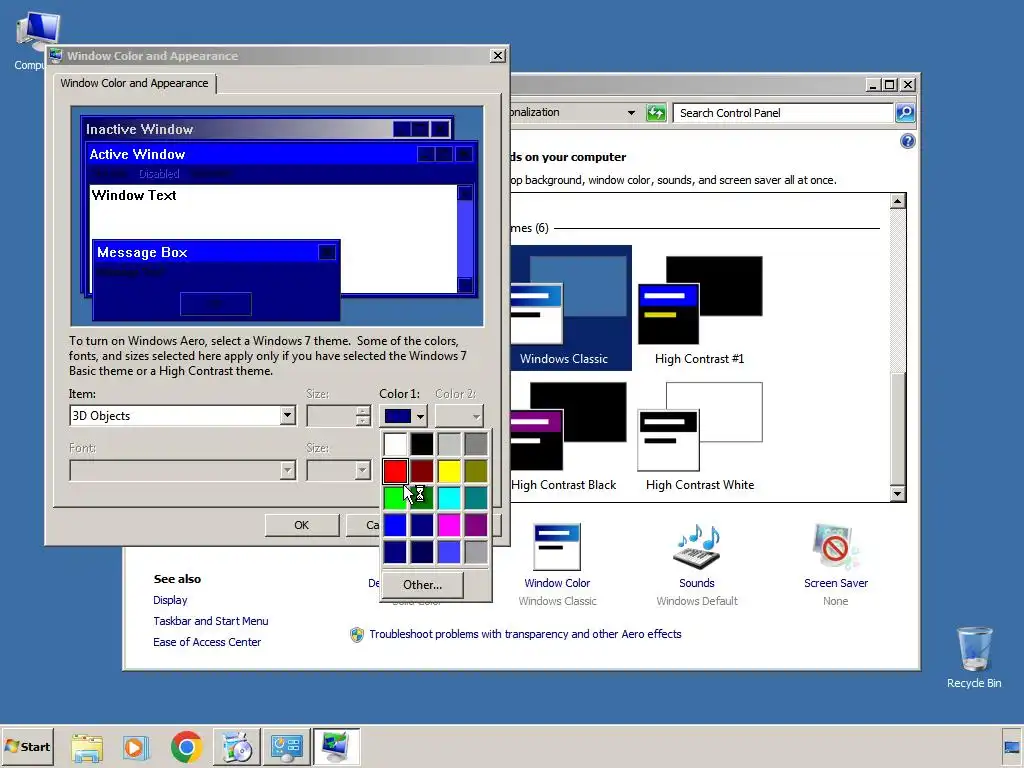Viewport: 1024px width, 768px height.
Task: Open the Control Panel taskbar icon
Action: [x=287, y=747]
